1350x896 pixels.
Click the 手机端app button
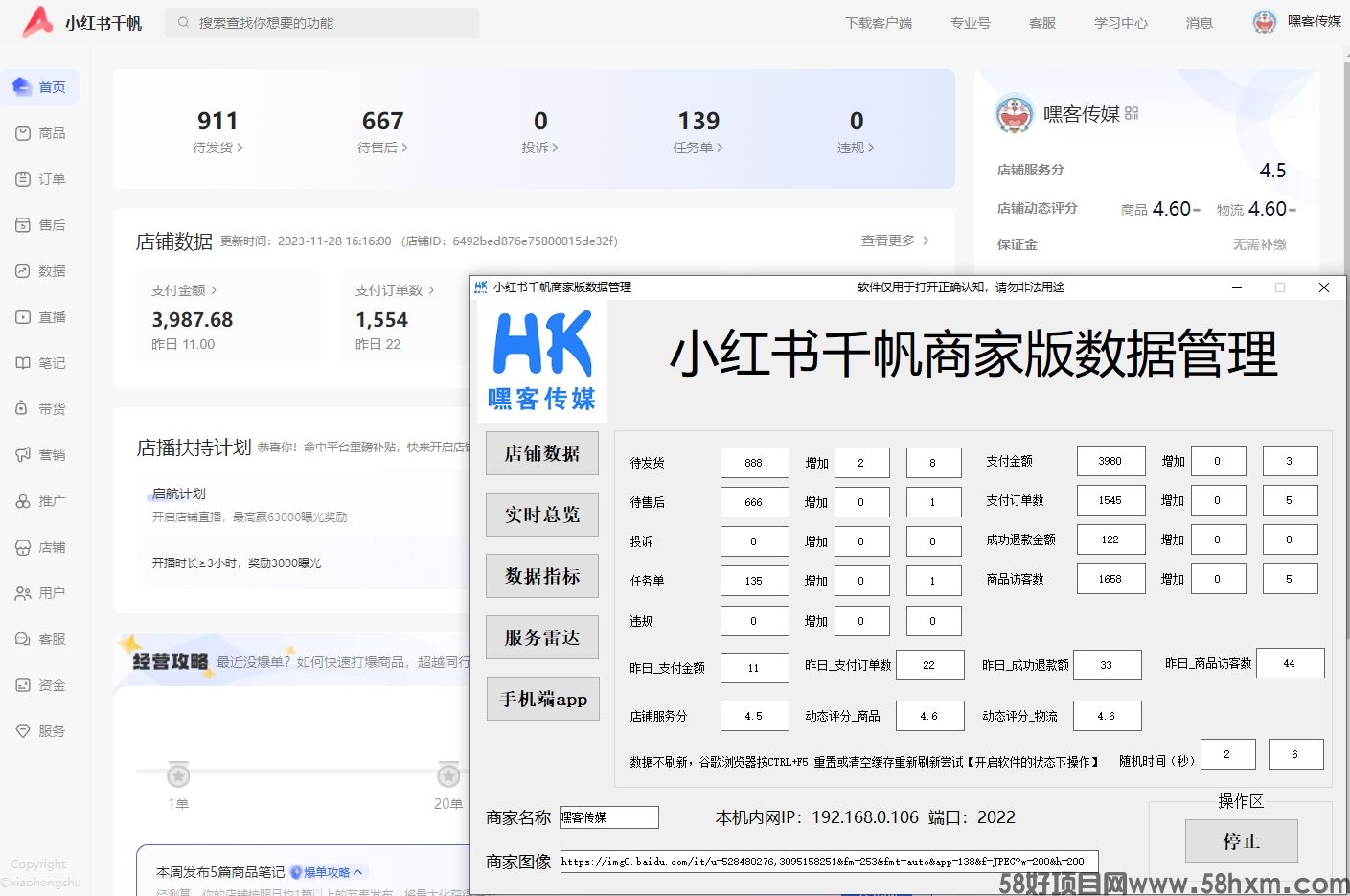pyautogui.click(x=542, y=699)
